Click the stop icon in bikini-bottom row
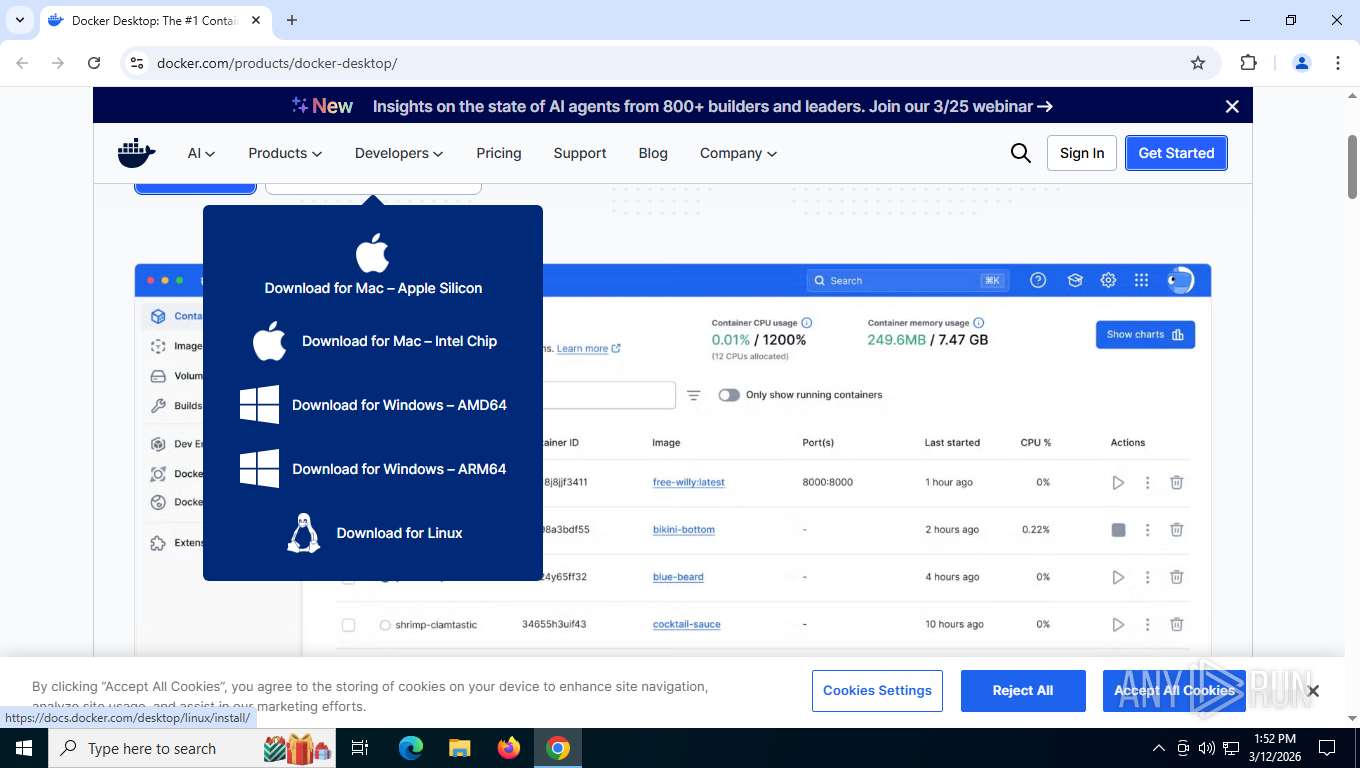1360x768 pixels. coord(1118,530)
